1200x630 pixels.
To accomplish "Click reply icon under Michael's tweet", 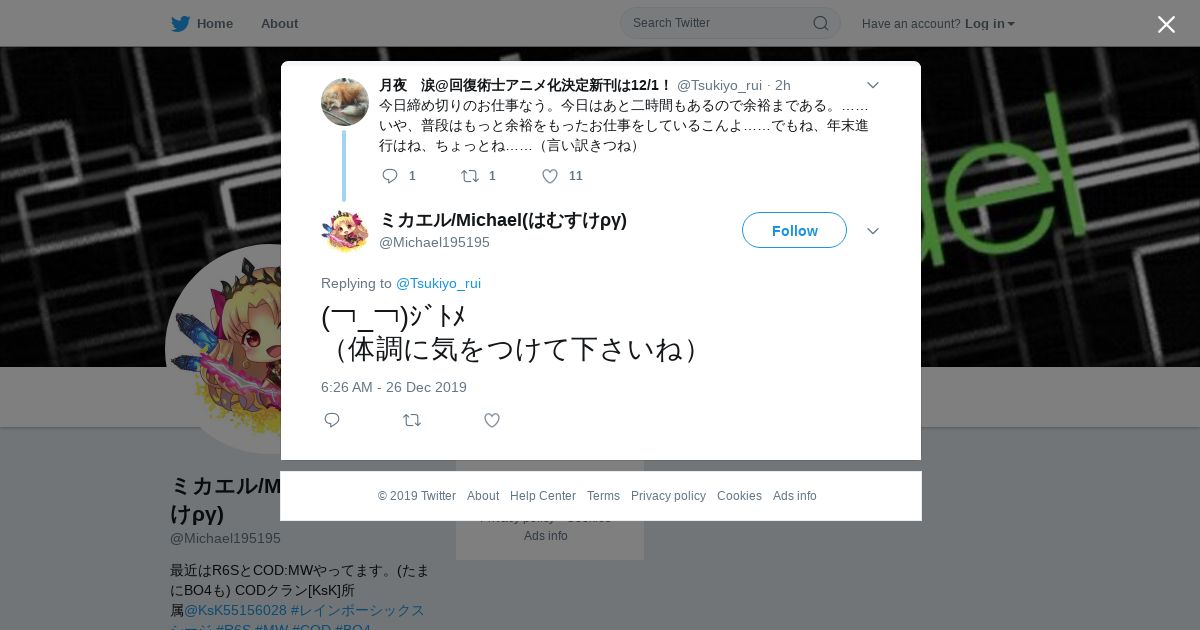I will coord(332,420).
